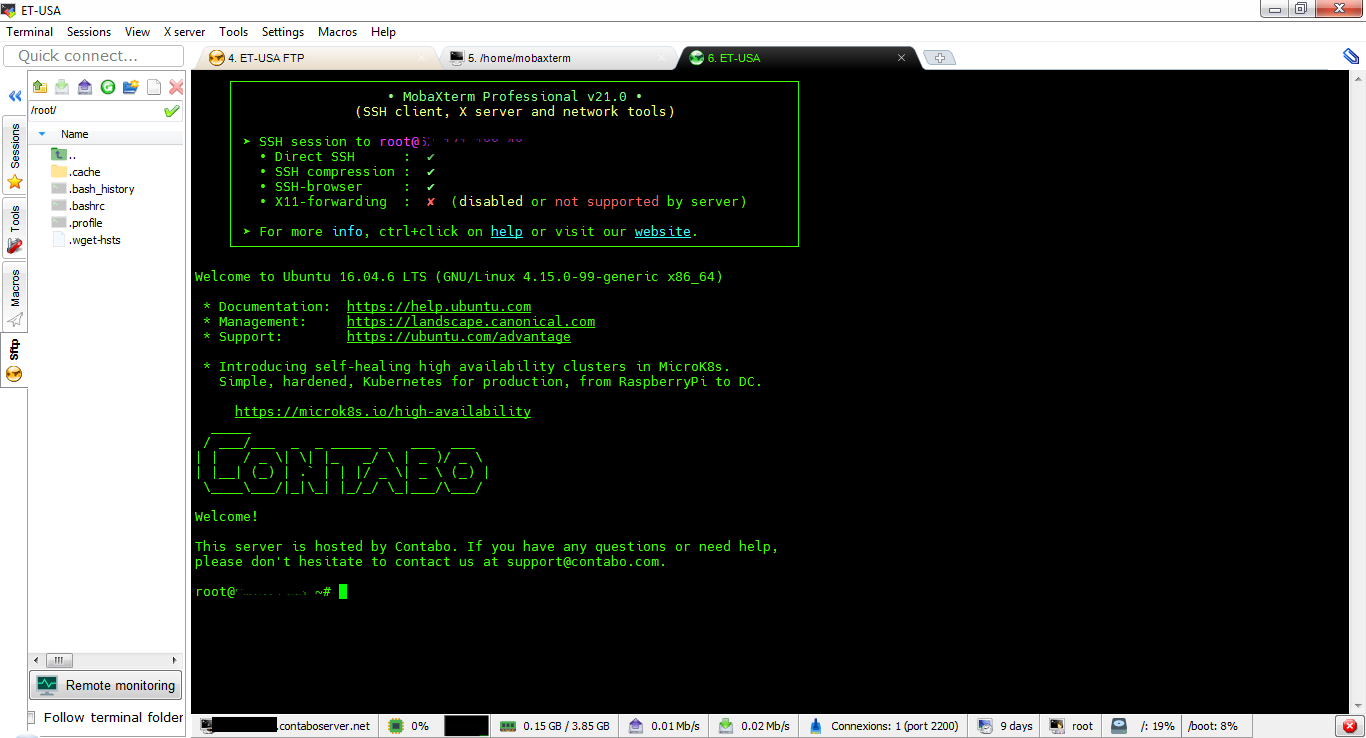
Task: Click the Sftp globe icon in sidebar
Action: 14,374
